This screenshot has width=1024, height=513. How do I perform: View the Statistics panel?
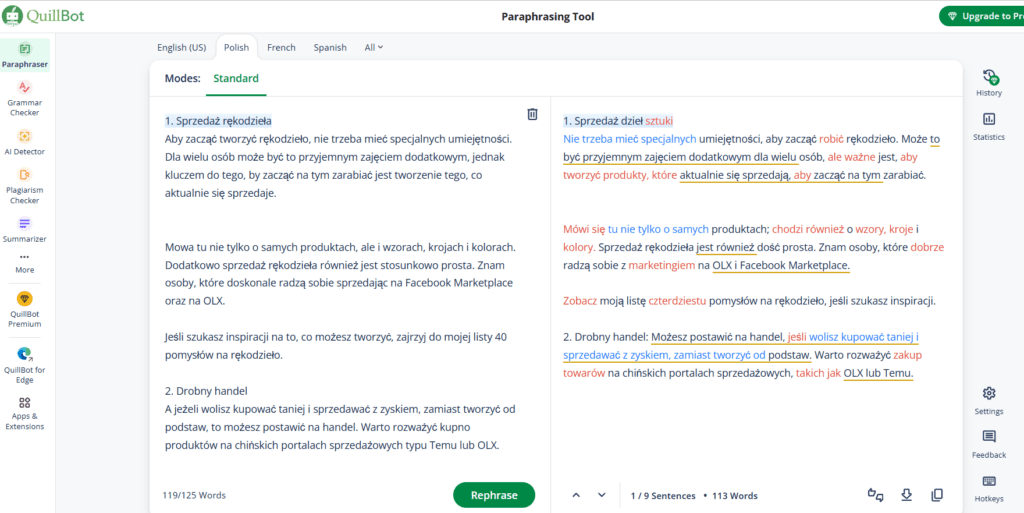(988, 126)
